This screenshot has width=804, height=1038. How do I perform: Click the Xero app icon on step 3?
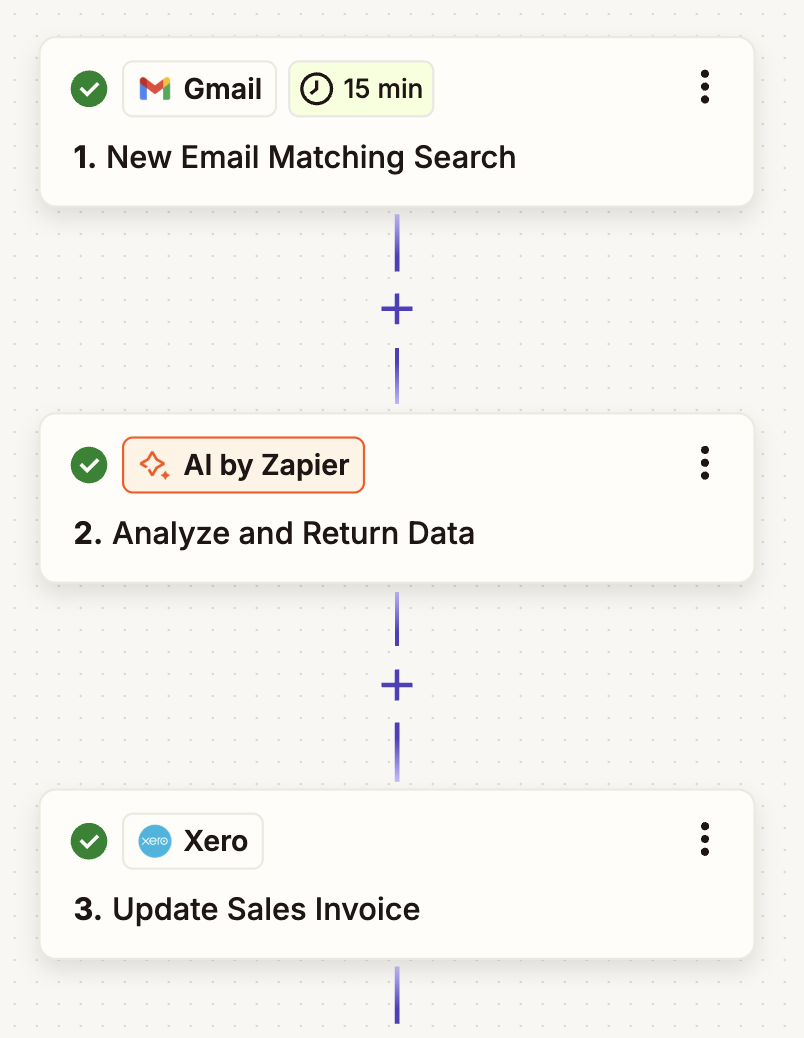tap(155, 841)
